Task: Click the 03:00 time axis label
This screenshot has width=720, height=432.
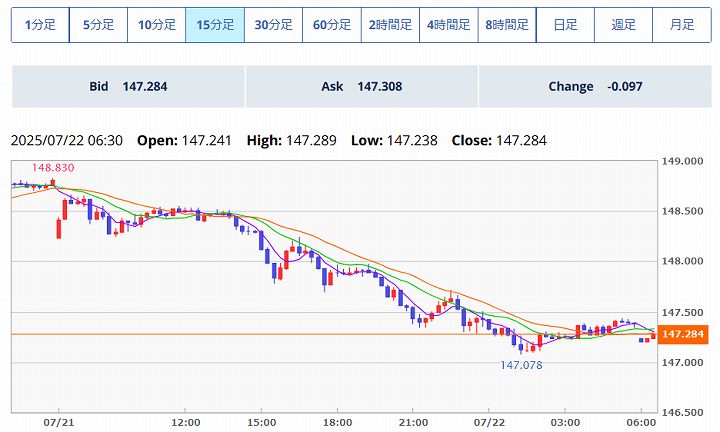Action: tap(565, 422)
